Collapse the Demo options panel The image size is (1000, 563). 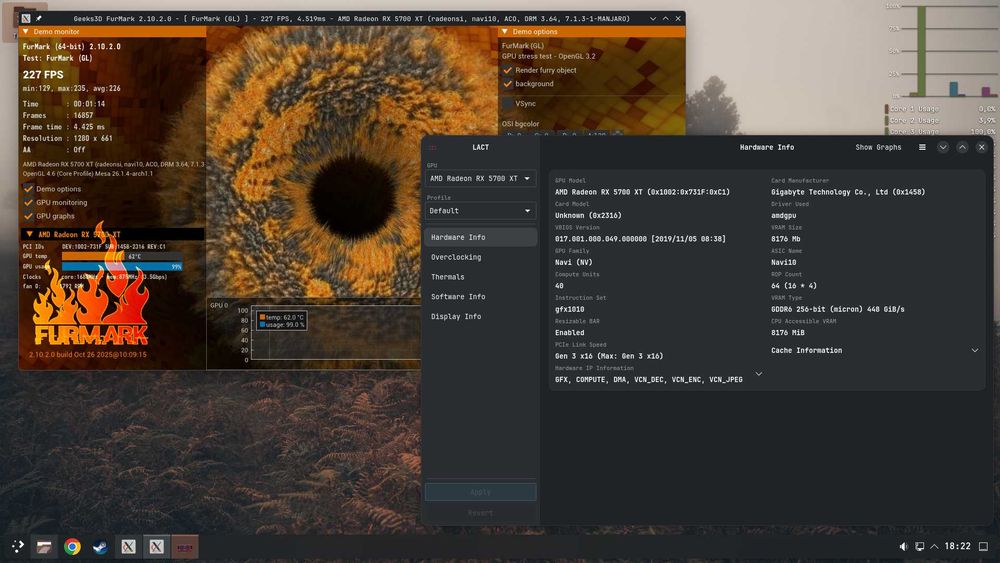tap(504, 31)
